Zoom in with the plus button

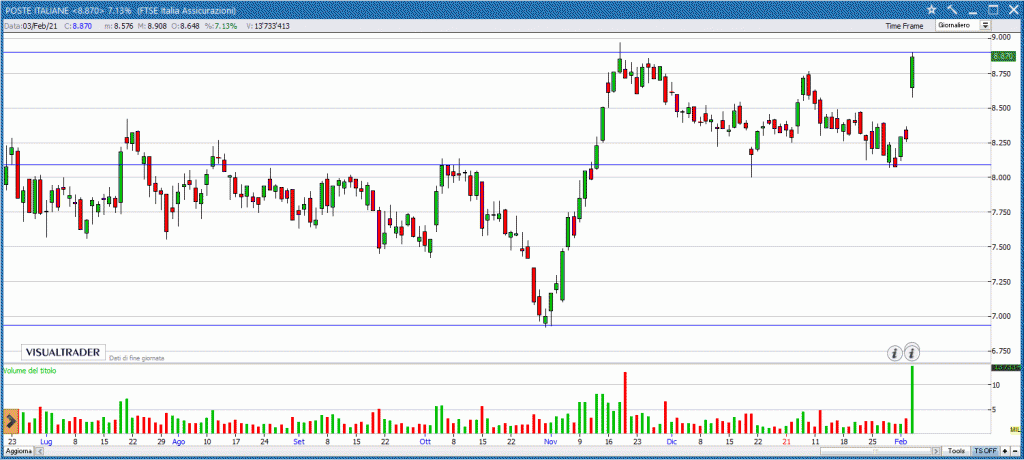click(1004, 451)
